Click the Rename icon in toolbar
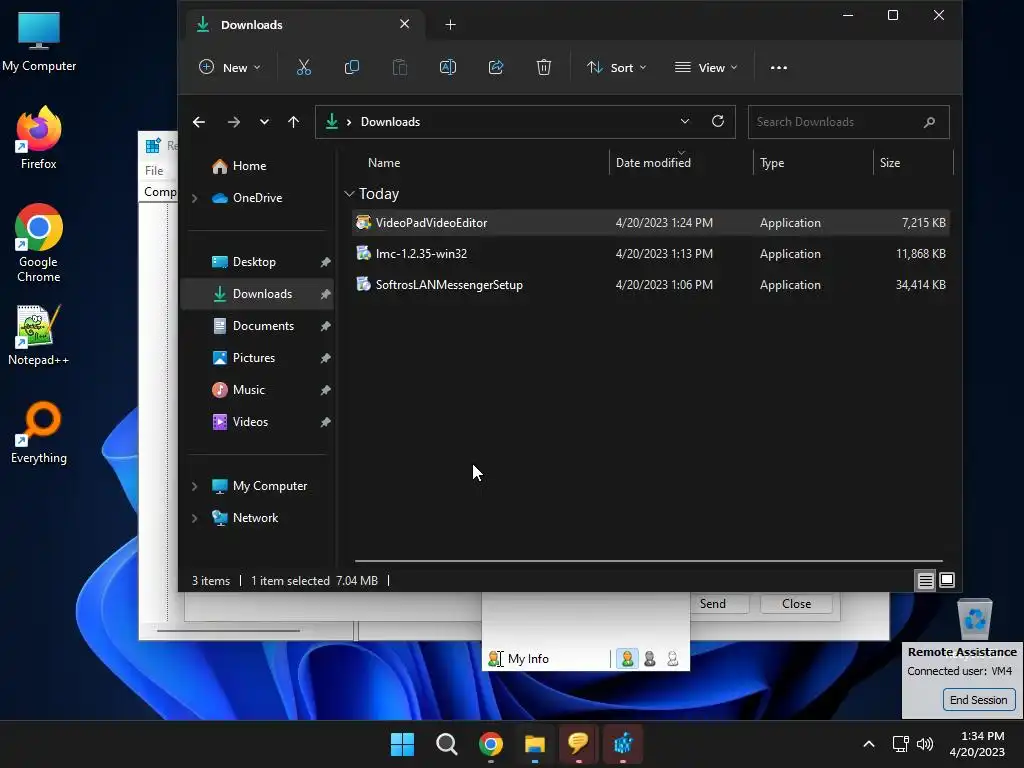 click(x=448, y=67)
